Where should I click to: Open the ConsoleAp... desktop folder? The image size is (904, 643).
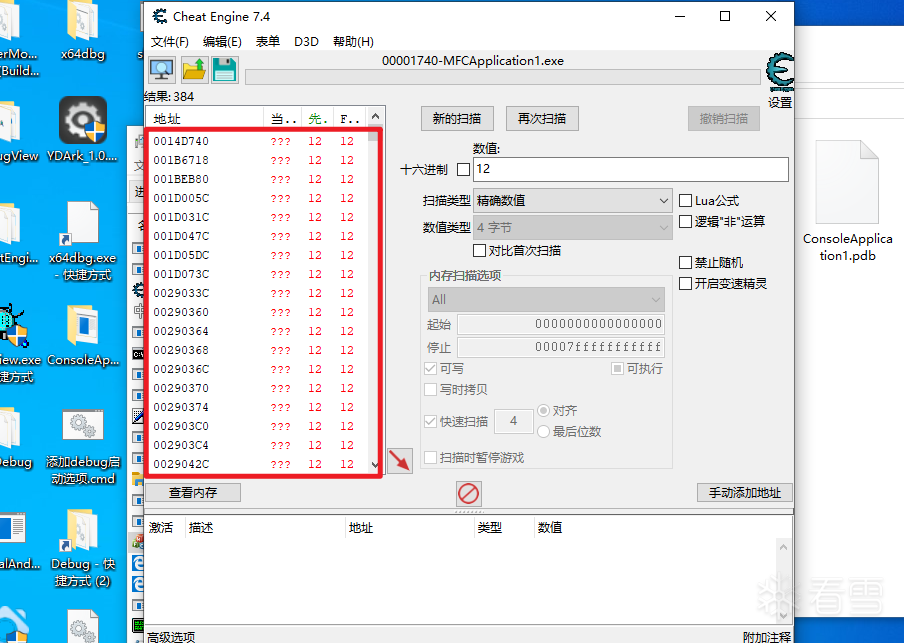[83, 336]
